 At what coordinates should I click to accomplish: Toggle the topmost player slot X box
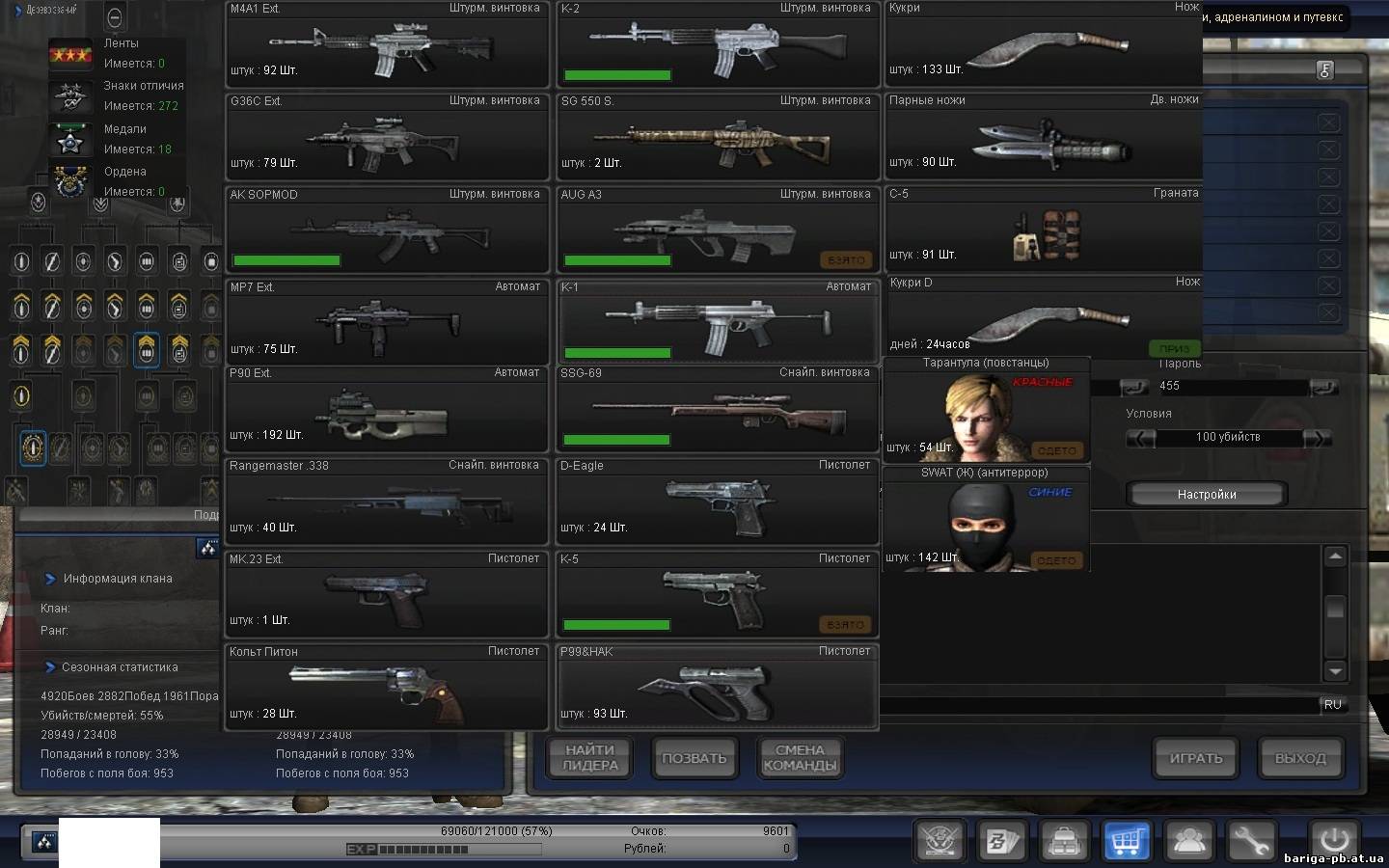1328,122
